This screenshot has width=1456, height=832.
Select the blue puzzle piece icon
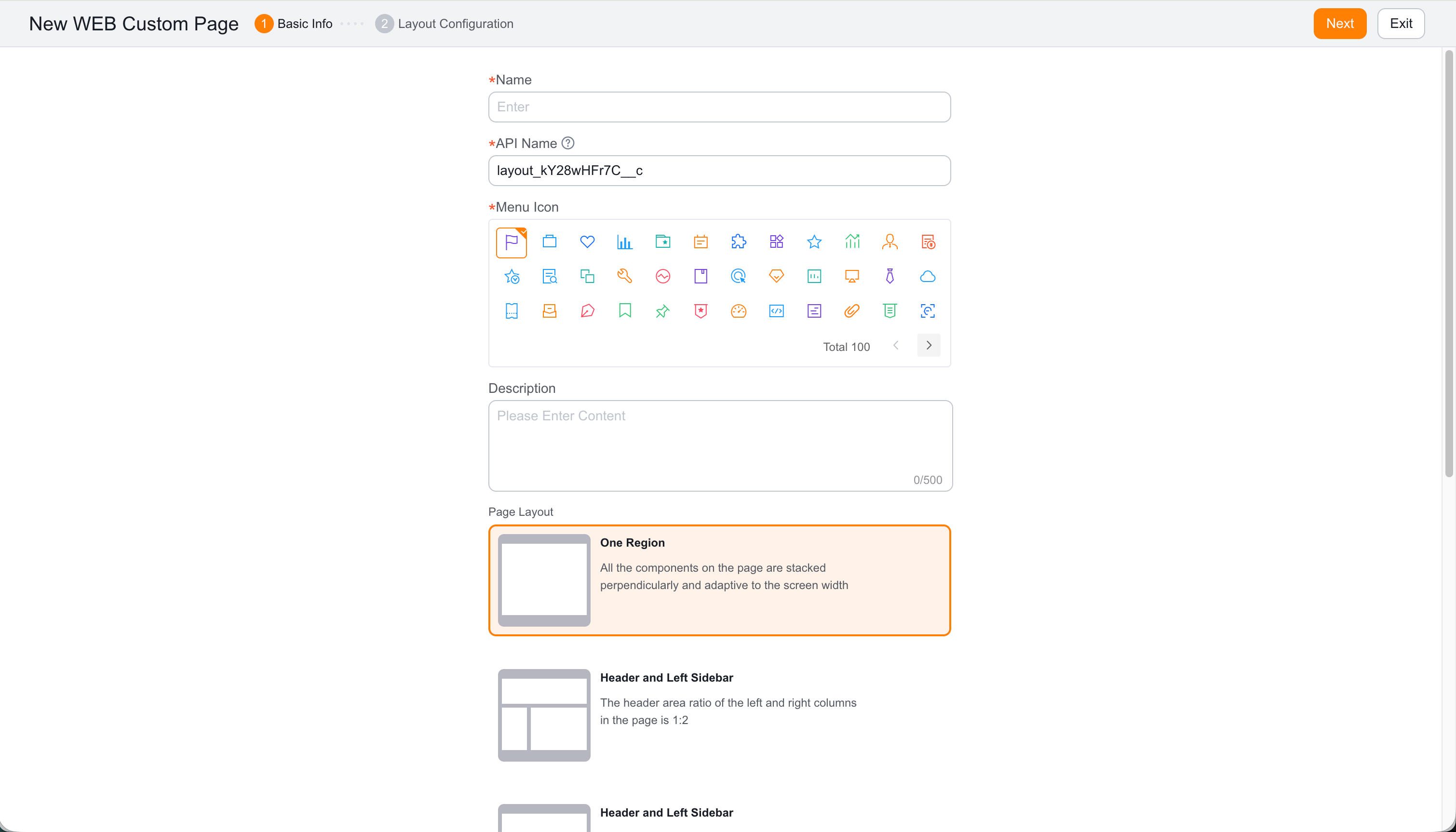coord(738,242)
